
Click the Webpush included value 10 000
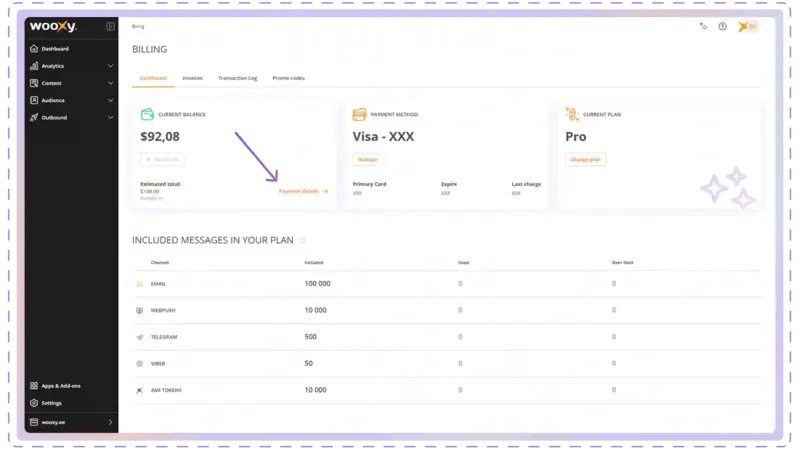tap(315, 310)
